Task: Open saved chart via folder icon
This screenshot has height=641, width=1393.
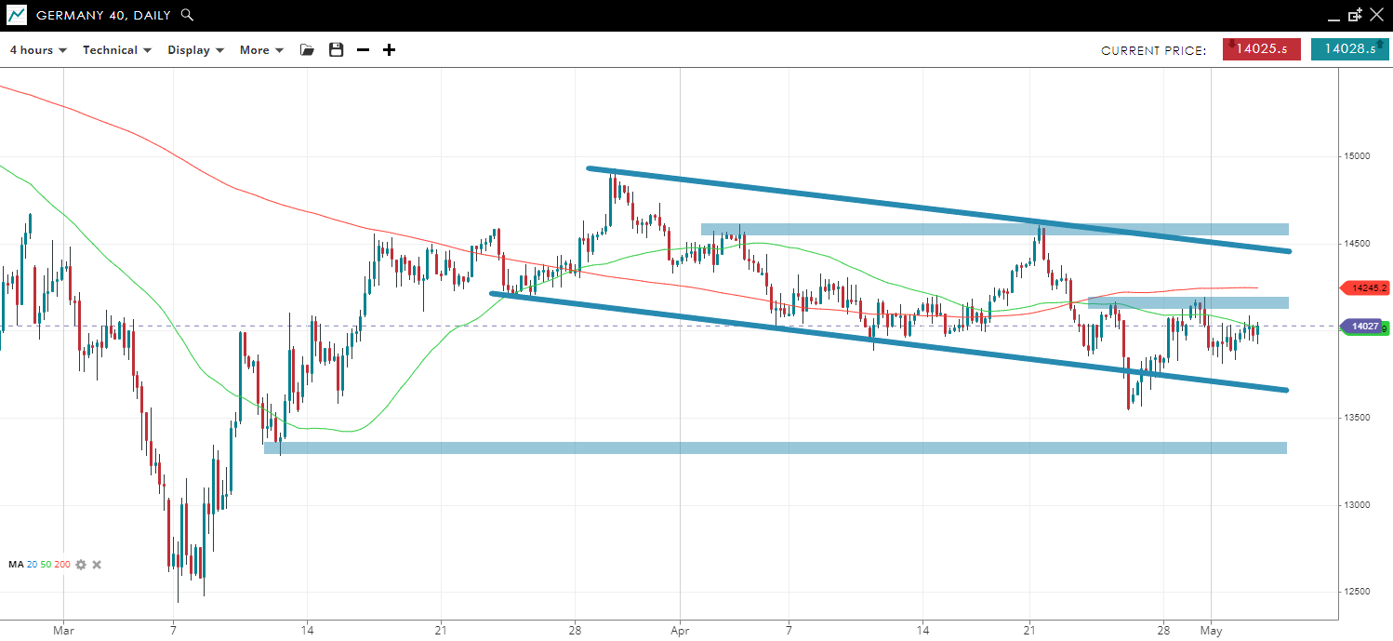Action: [307, 50]
